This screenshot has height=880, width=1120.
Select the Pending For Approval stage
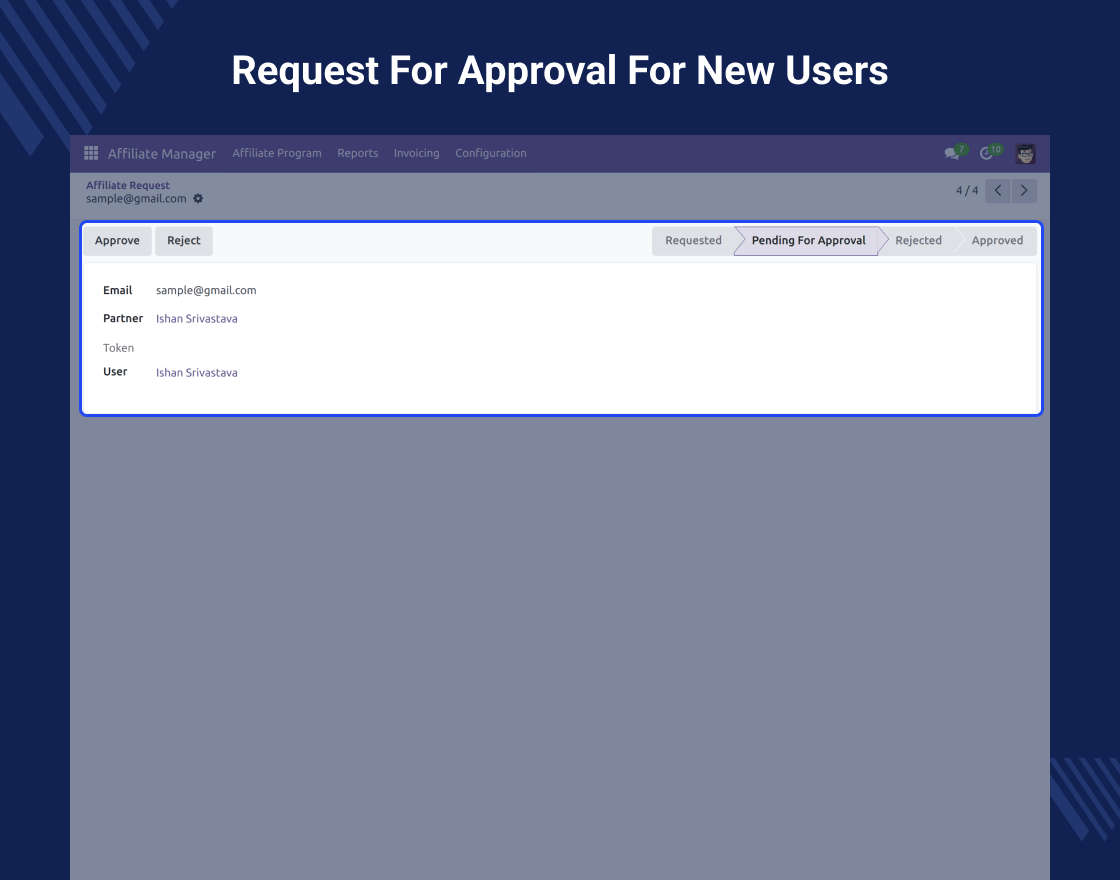tap(808, 241)
